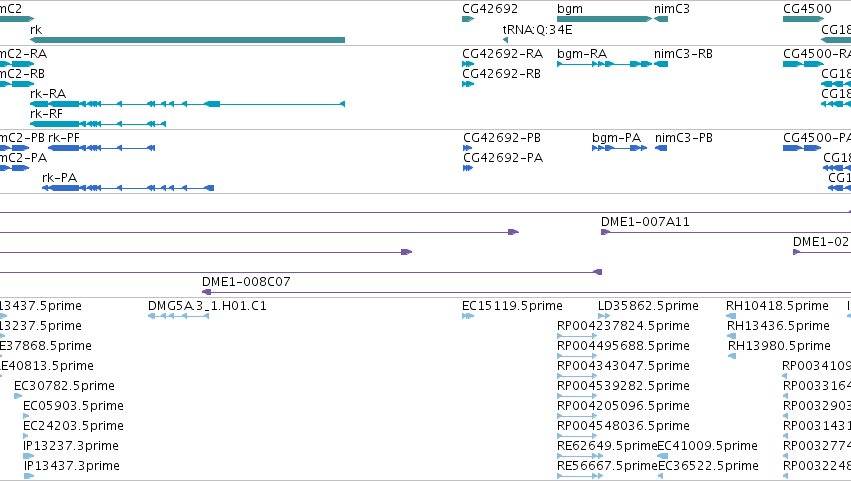Click the RP004548036.5prime EST label

(623, 426)
